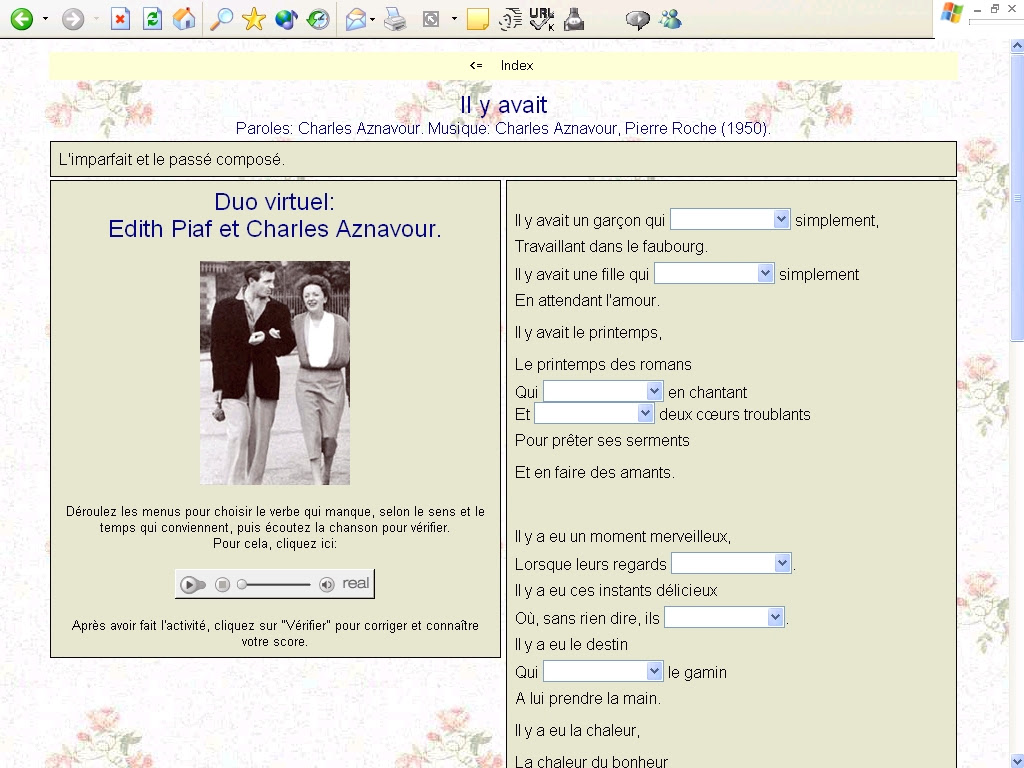1024x768 pixels.
Task: Go to the Home page icon
Action: click(x=184, y=19)
